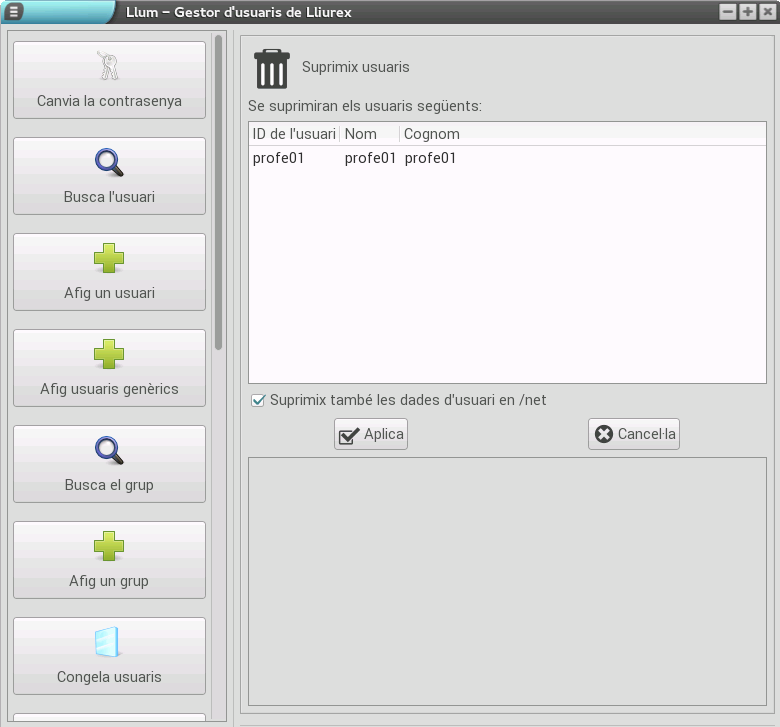Minimize the Llum window
The image size is (780, 727).
click(x=727, y=12)
